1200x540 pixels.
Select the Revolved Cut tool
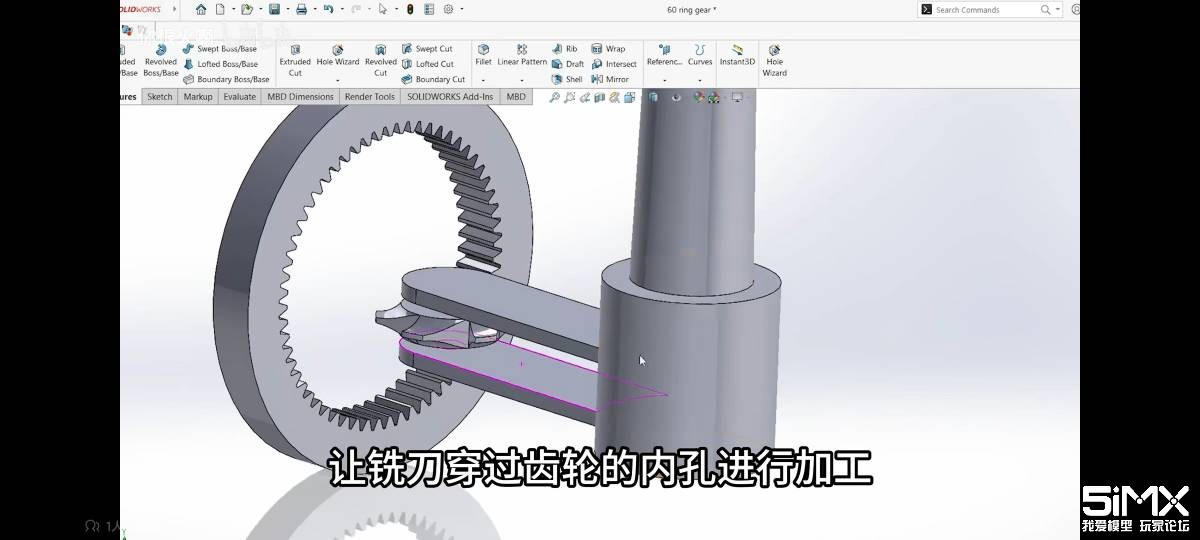(380, 60)
